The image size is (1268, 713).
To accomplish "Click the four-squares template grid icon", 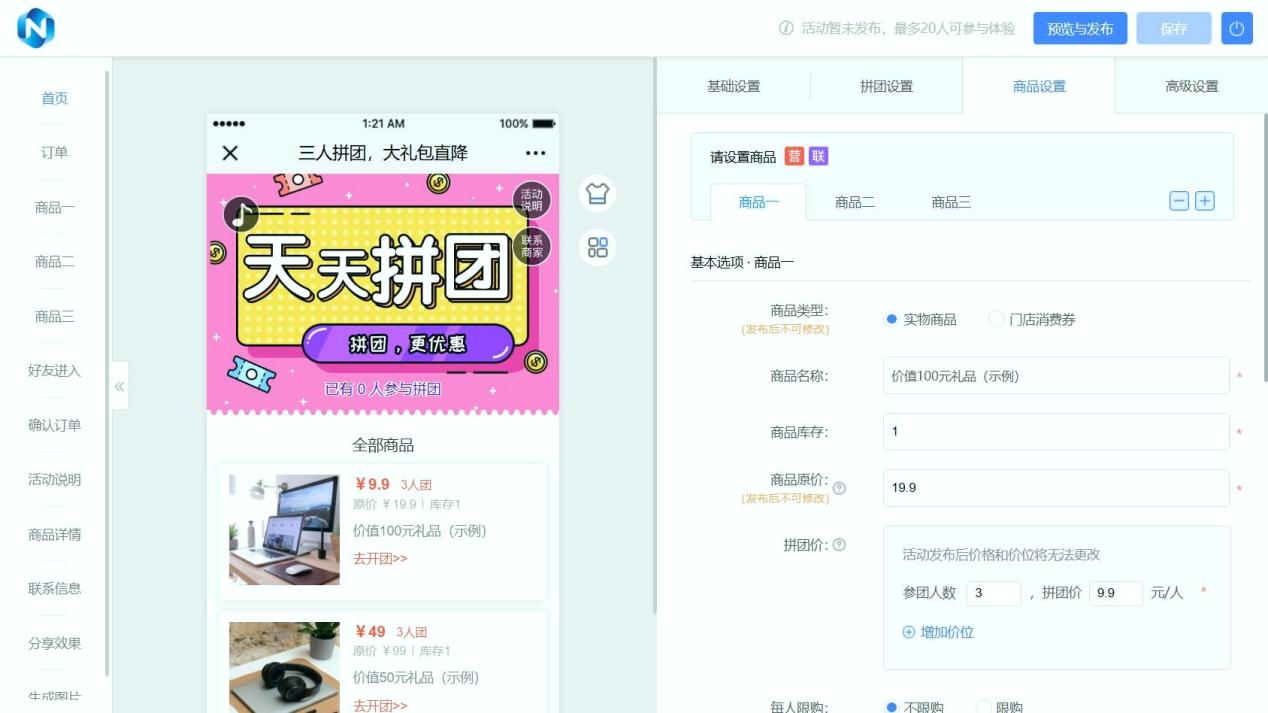I will 598,247.
